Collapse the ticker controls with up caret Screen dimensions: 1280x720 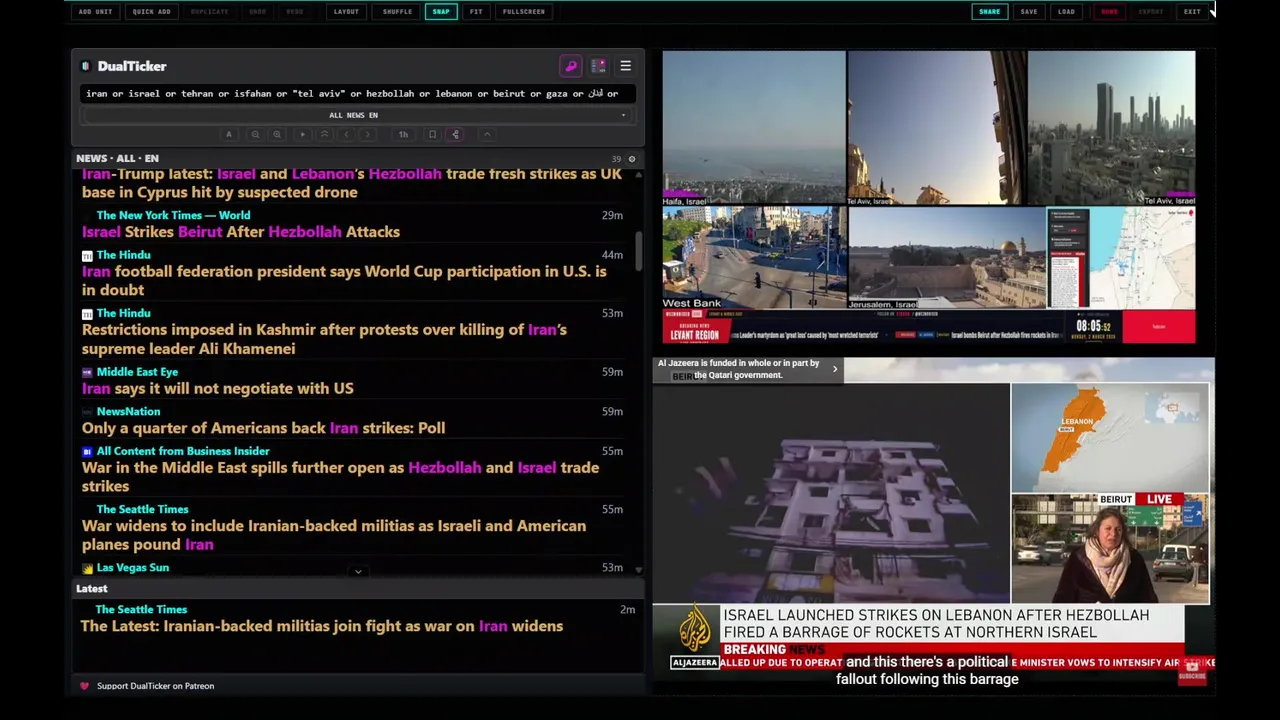click(487, 134)
